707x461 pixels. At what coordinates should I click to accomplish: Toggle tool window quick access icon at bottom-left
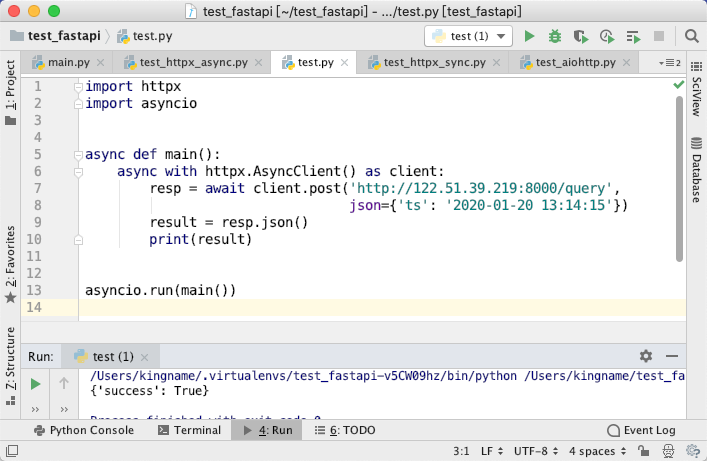coord(12,451)
